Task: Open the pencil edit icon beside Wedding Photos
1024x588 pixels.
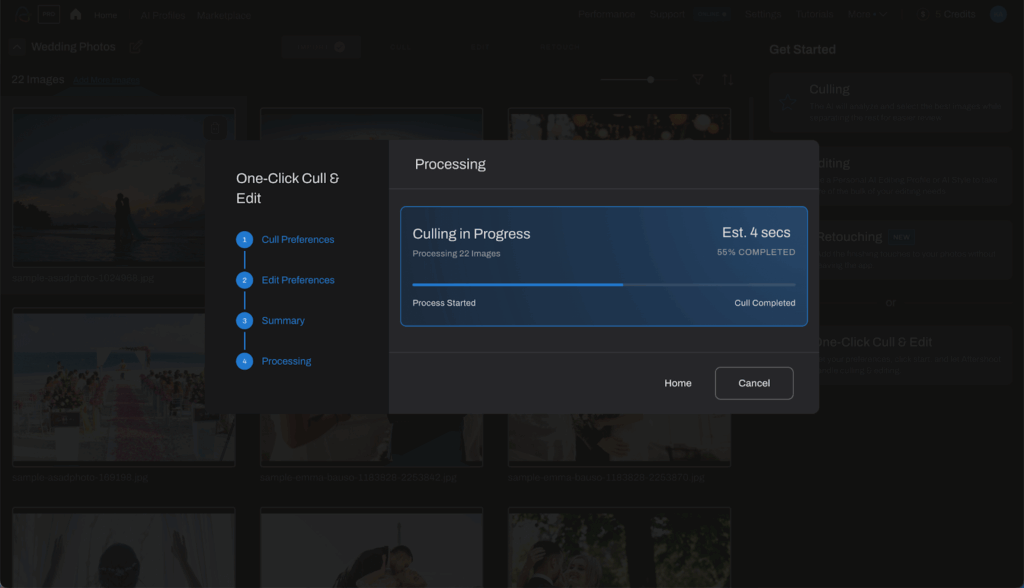Action: pyautogui.click(x=136, y=46)
